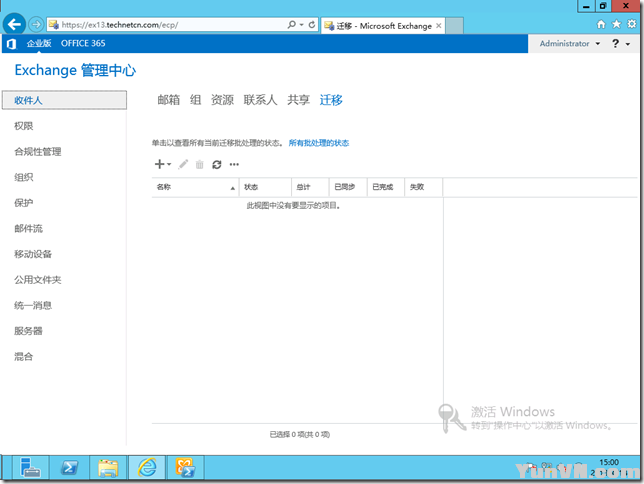This screenshot has width=644, height=484.
Task: Click the Exchange 管理中心 title
Action: point(75,70)
